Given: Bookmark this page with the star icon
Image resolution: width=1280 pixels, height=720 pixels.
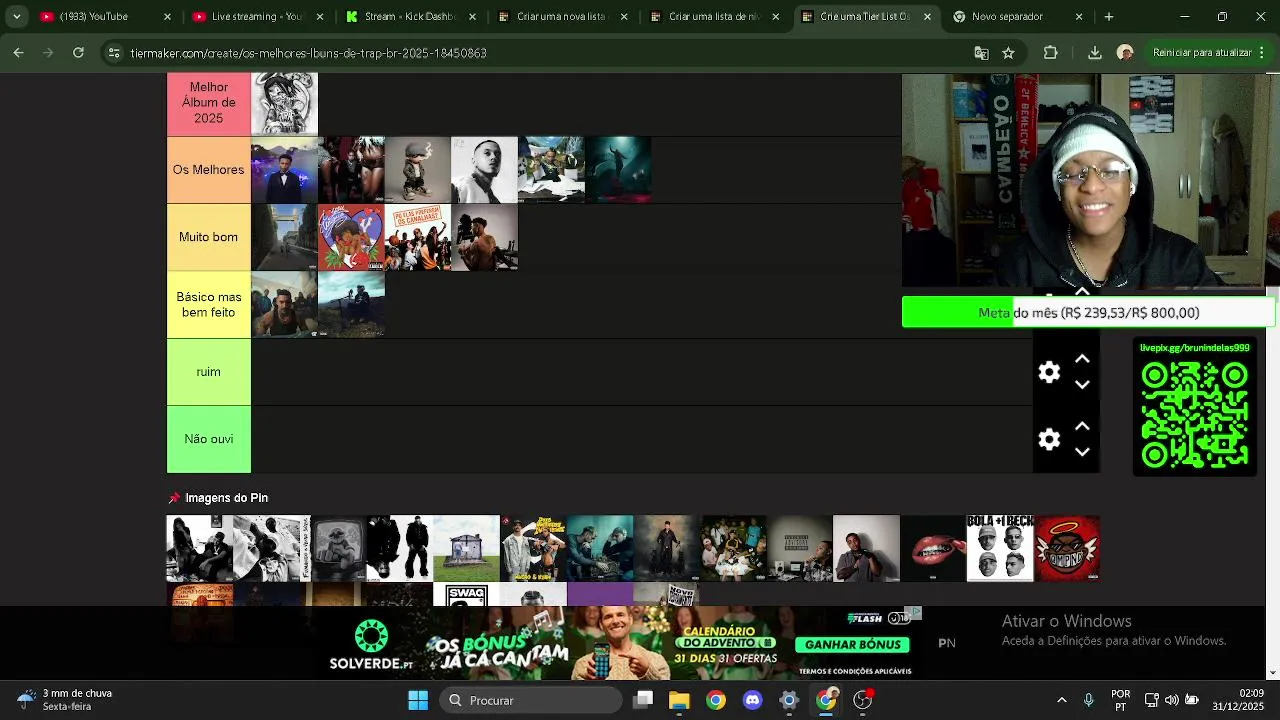Looking at the screenshot, I should pos(1008,53).
